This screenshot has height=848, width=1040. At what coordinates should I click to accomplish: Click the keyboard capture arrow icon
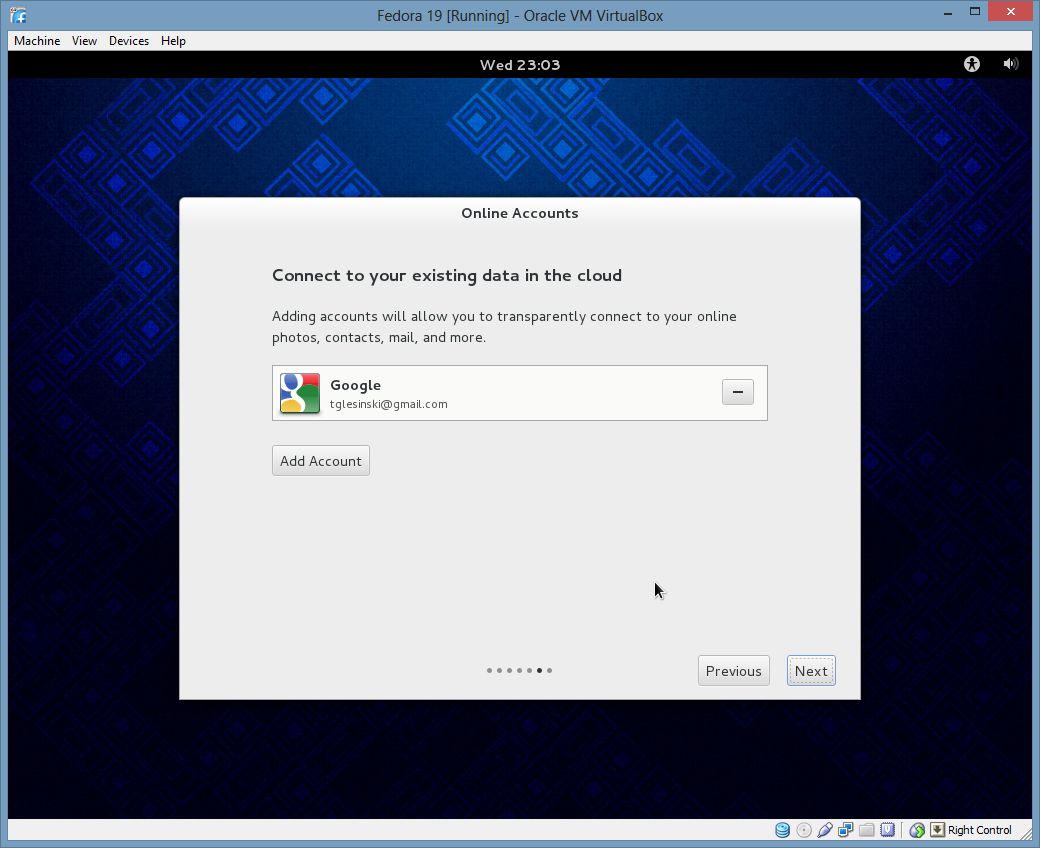point(937,830)
